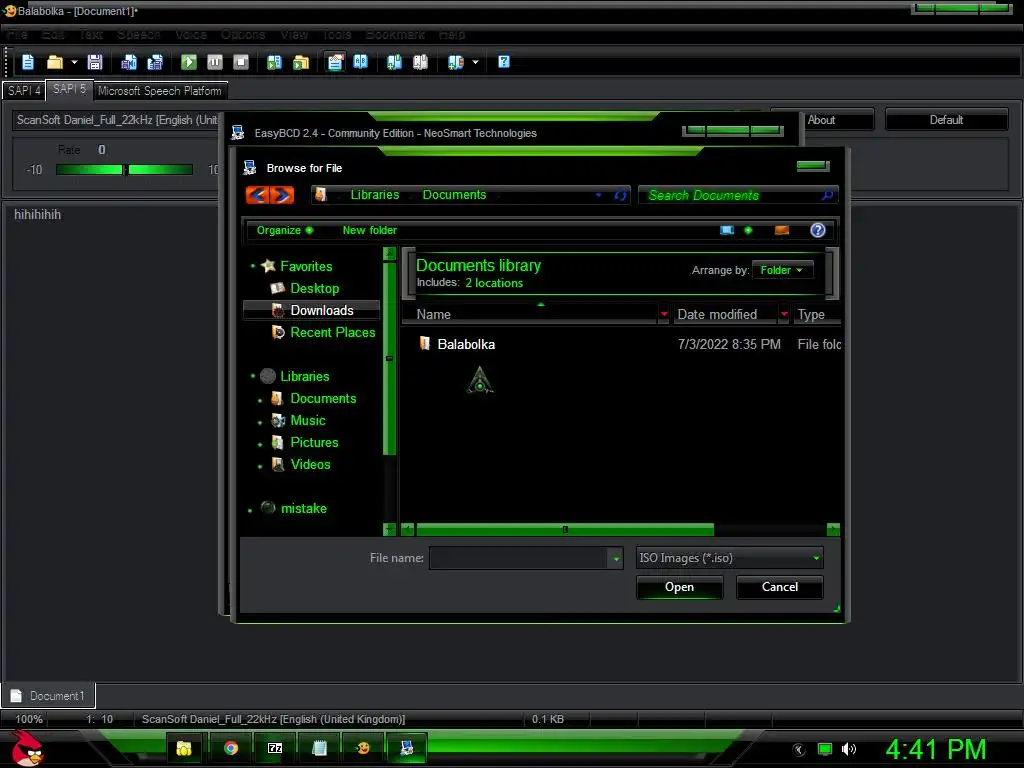Click the bookmark book icon with orange tab
Image resolution: width=1024 pixels, height=768 pixels.
455,62
